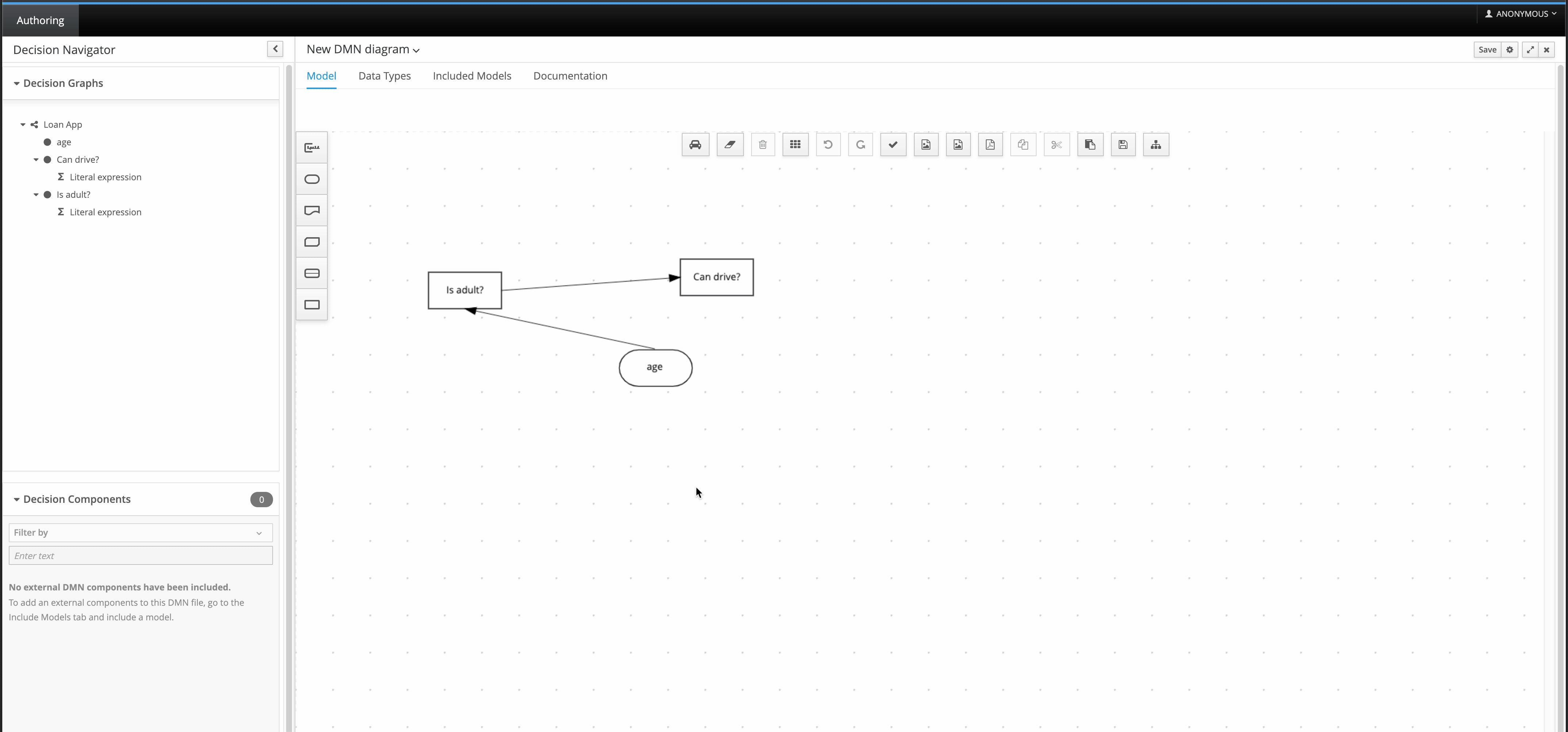The width and height of the screenshot is (1568, 732).
Task: Switch to the Included Models tab
Action: click(x=472, y=76)
